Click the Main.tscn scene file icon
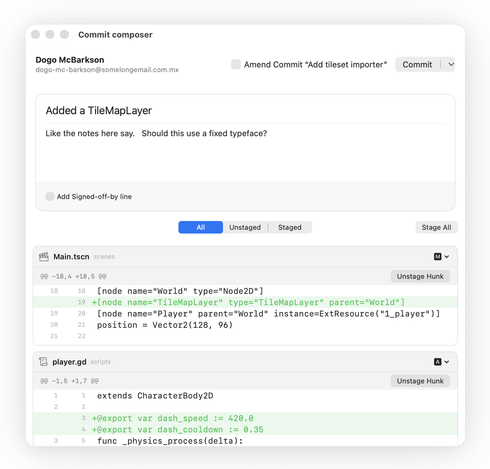The width and height of the screenshot is (490, 469). [x=44, y=257]
